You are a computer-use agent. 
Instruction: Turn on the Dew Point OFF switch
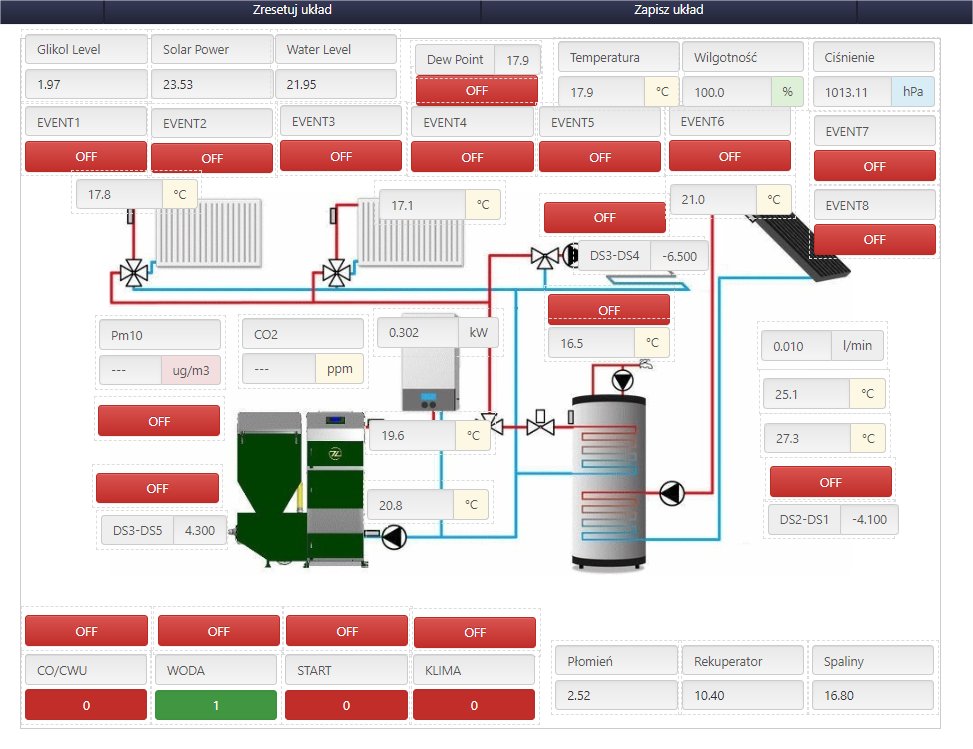click(476, 90)
